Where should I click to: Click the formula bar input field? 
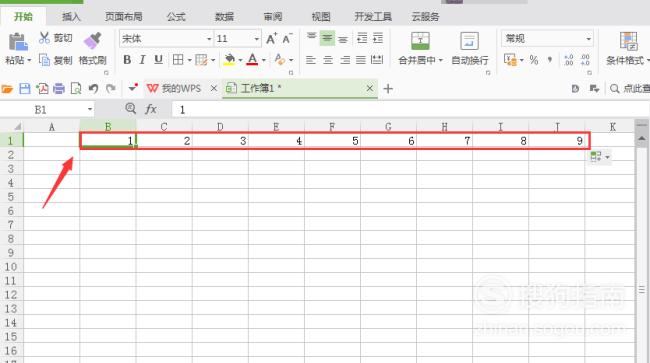click(410, 109)
